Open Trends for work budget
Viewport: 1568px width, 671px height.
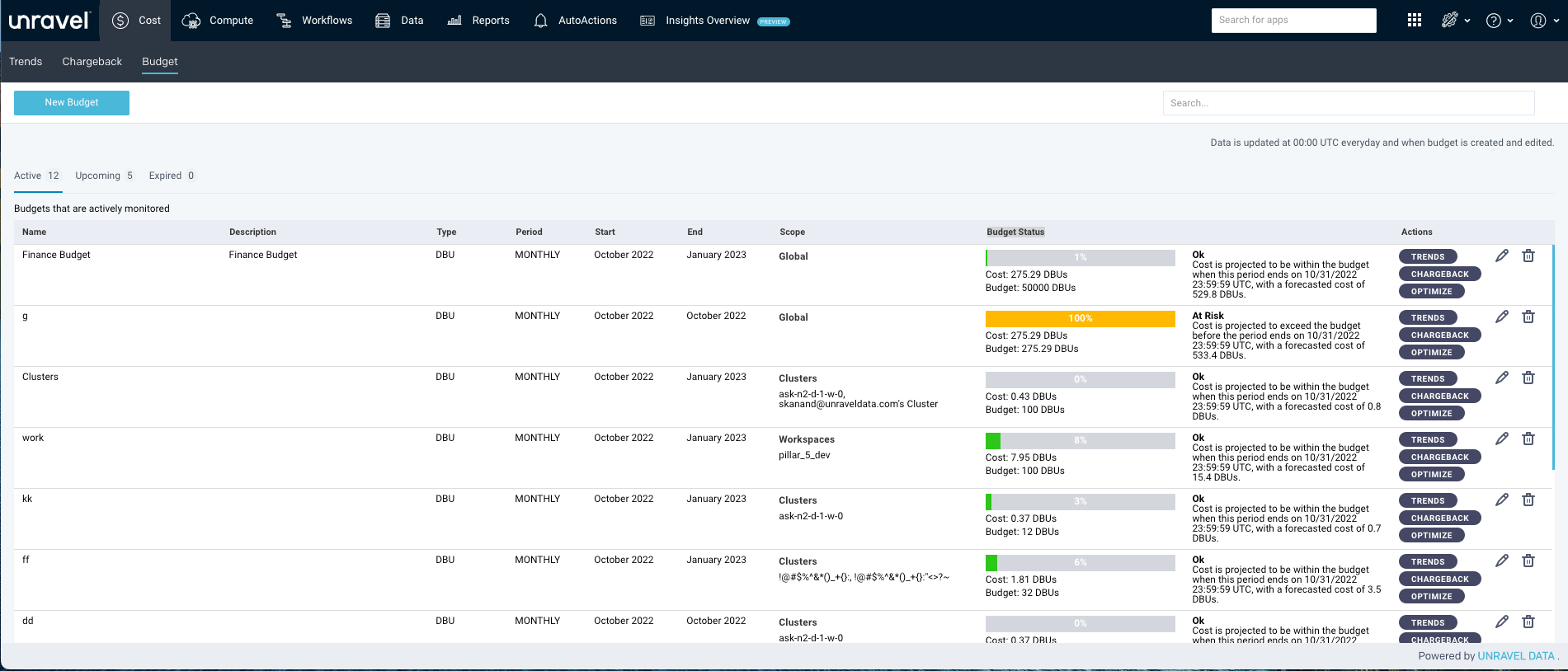1428,440
